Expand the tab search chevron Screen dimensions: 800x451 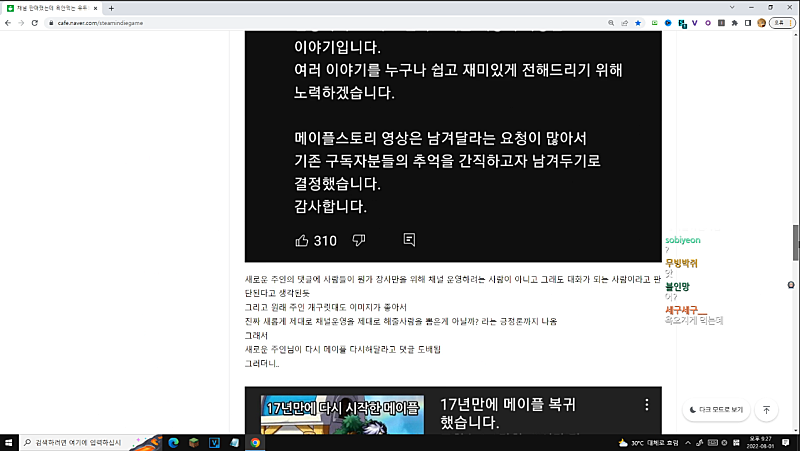[x=732, y=8]
